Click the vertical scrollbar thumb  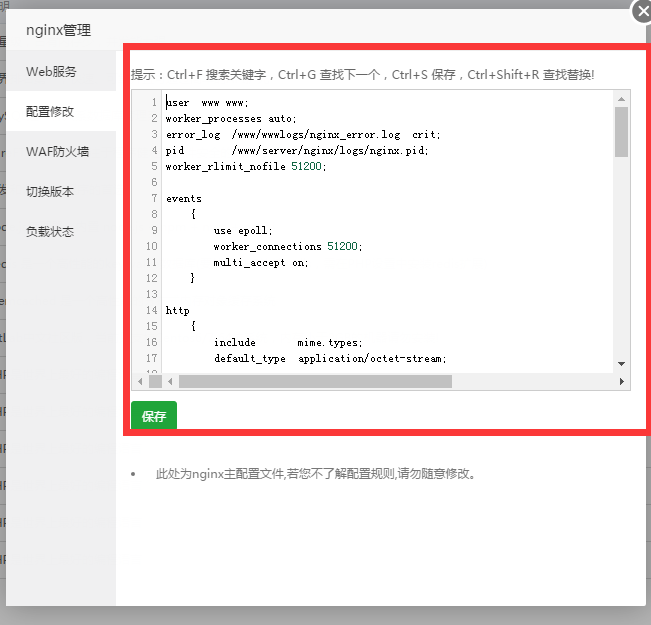click(621, 132)
